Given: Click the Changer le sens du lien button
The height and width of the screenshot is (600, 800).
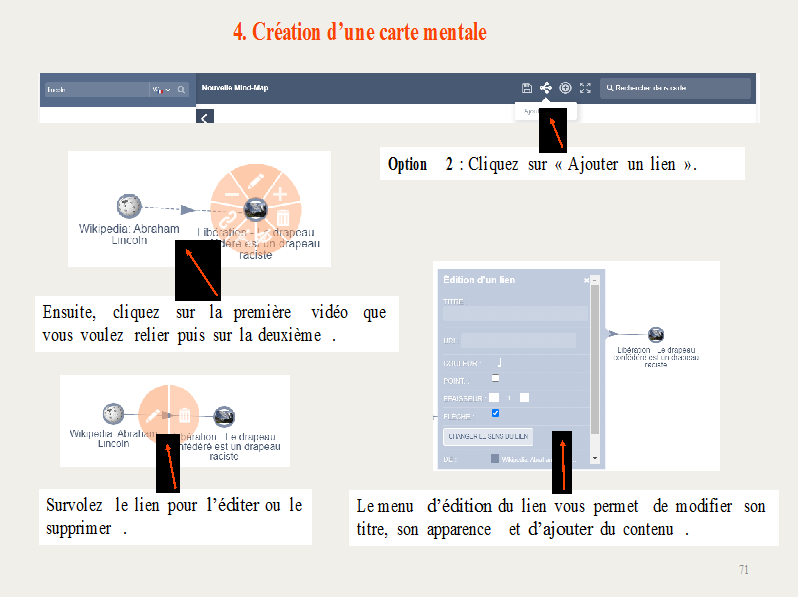Looking at the screenshot, I should 488,437.
